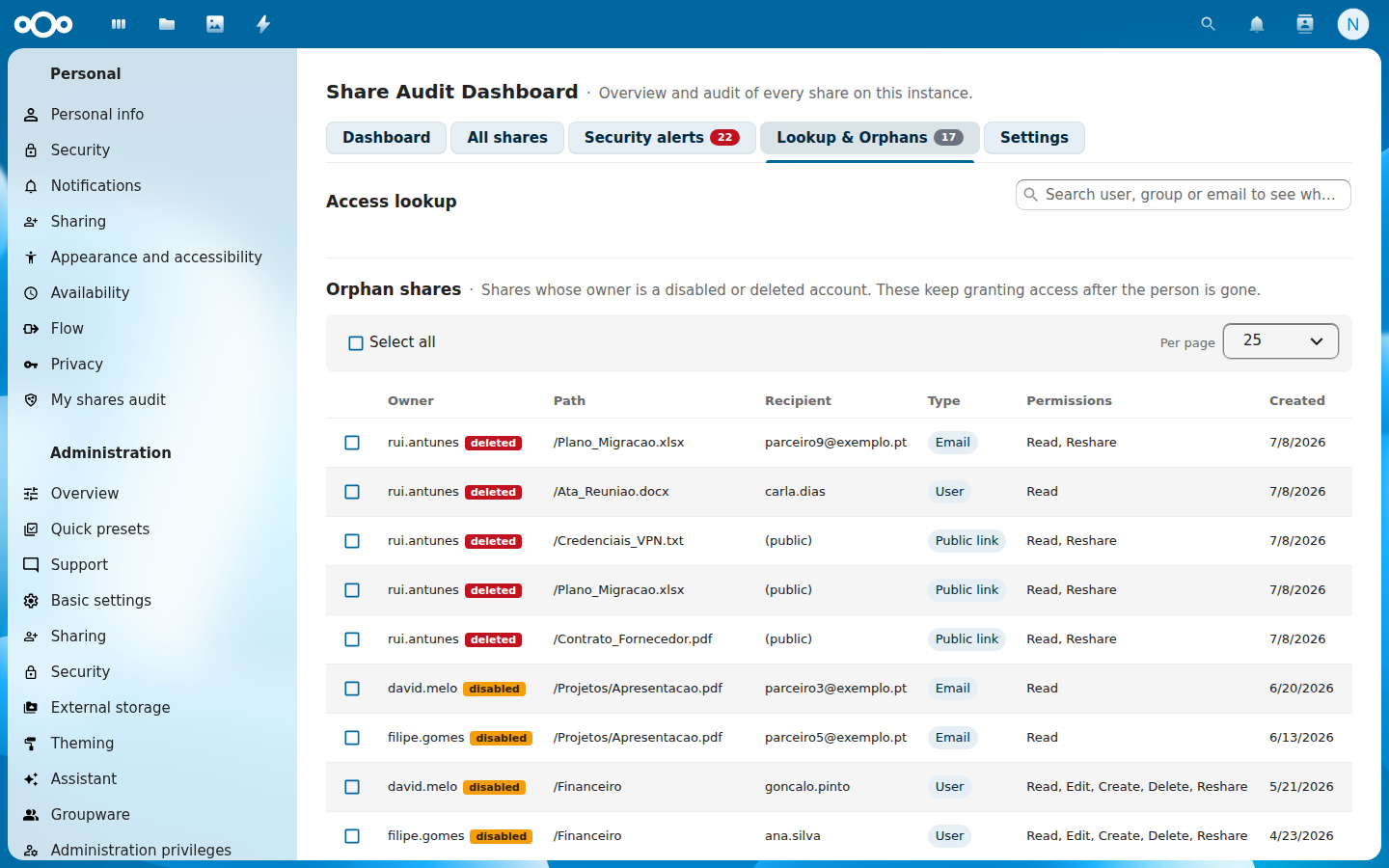Open the Per page 25 dropdown
The width and height of the screenshot is (1389, 868).
pyautogui.click(x=1280, y=341)
